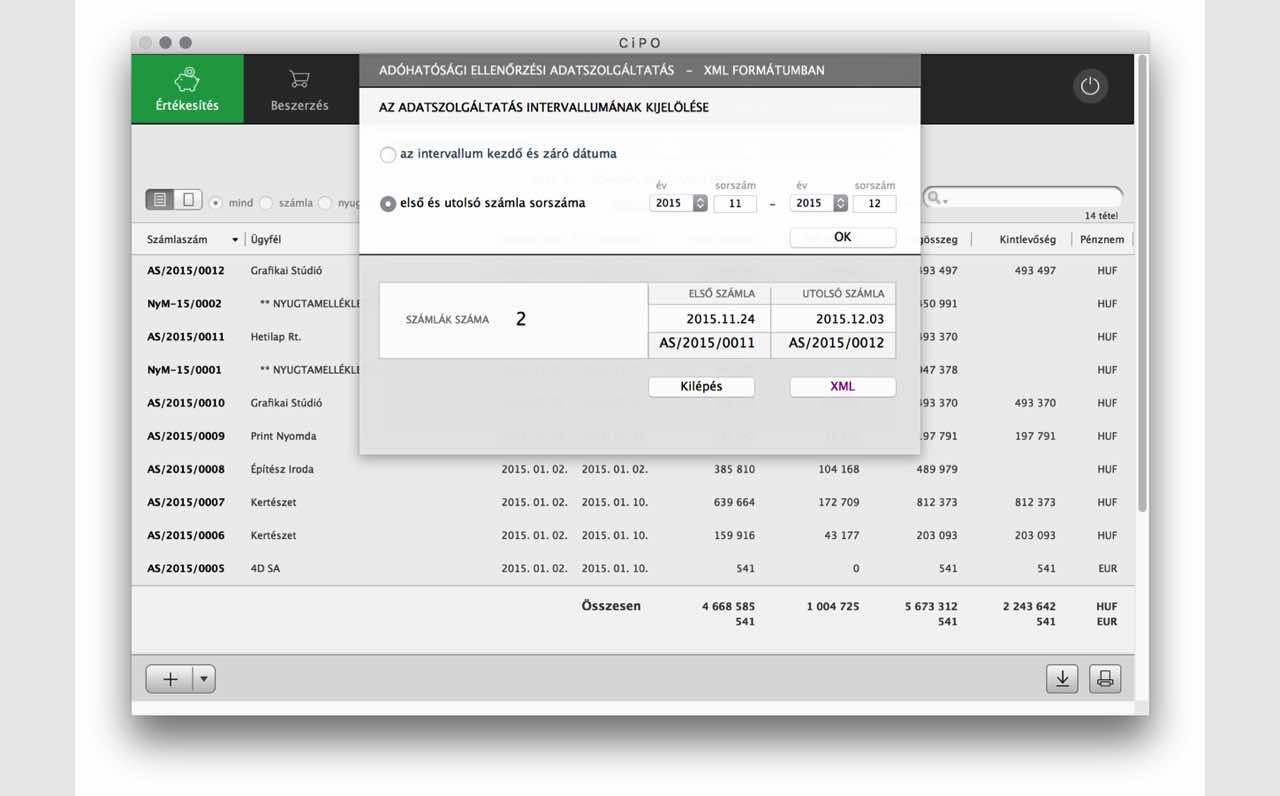Click the printer icon
Viewport: 1280px width, 796px height.
[1105, 679]
